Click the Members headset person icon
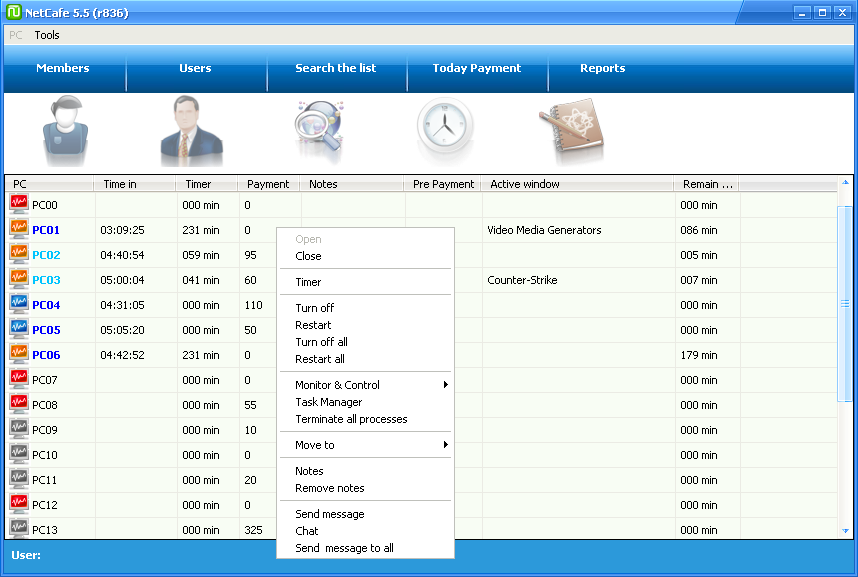This screenshot has height=577, width=858. click(x=65, y=131)
